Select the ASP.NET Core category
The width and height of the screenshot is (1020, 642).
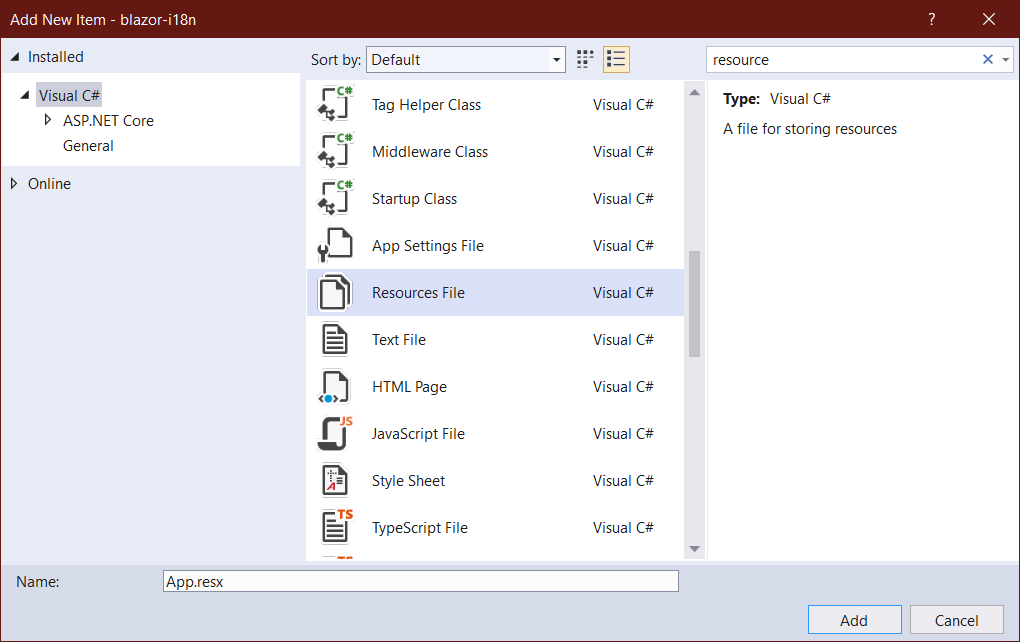click(x=109, y=121)
